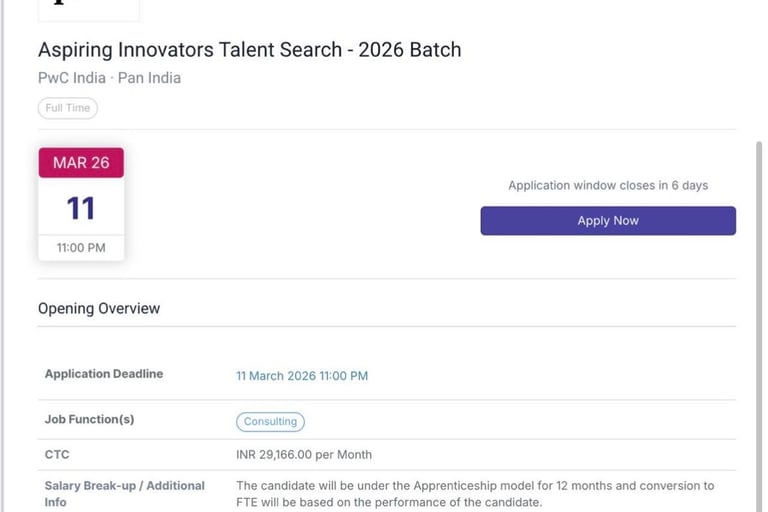Click the application window closes notice
Screen dimensions: 768x512
tap(608, 186)
